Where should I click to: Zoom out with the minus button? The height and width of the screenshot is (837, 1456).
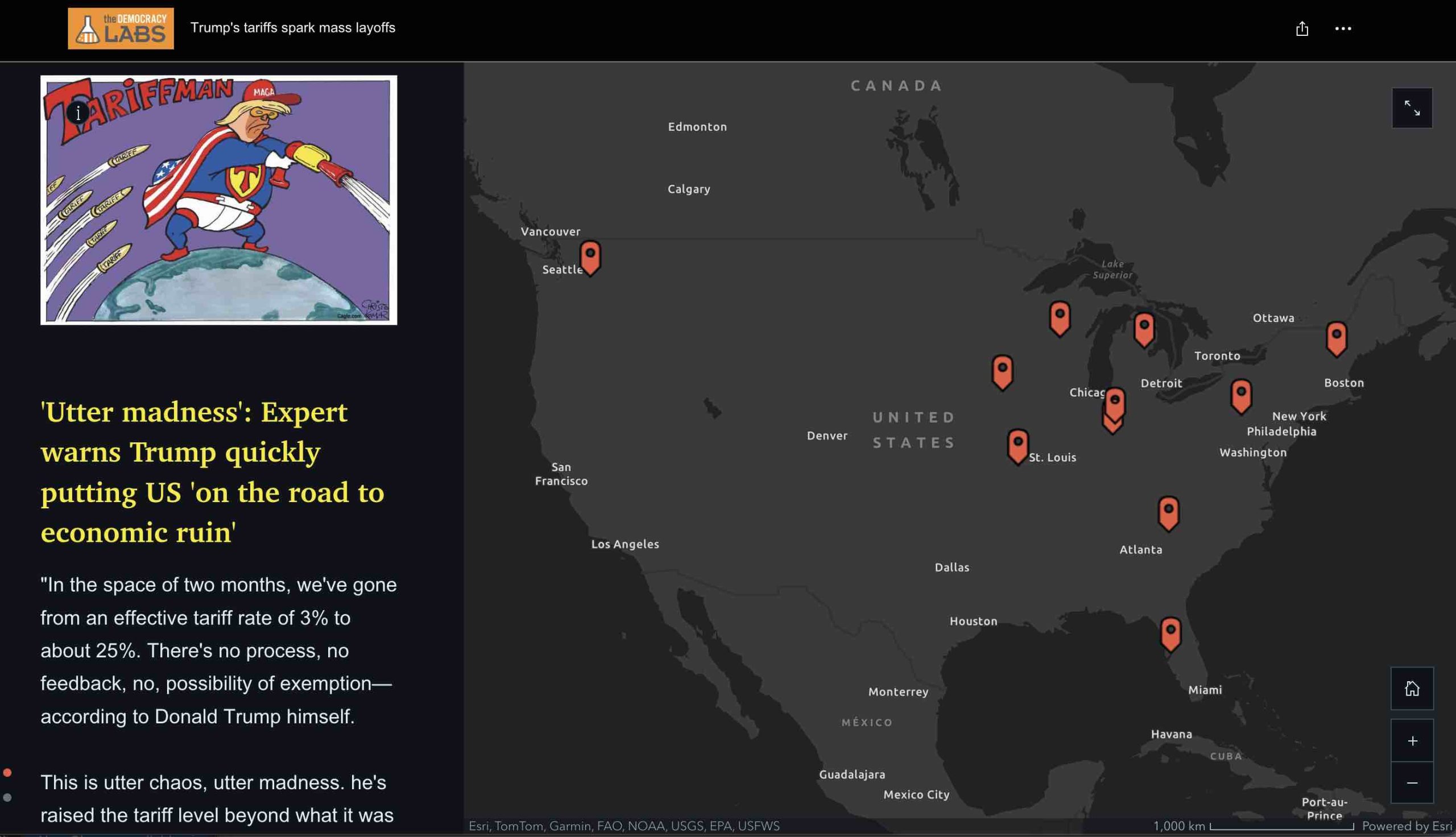tap(1412, 782)
